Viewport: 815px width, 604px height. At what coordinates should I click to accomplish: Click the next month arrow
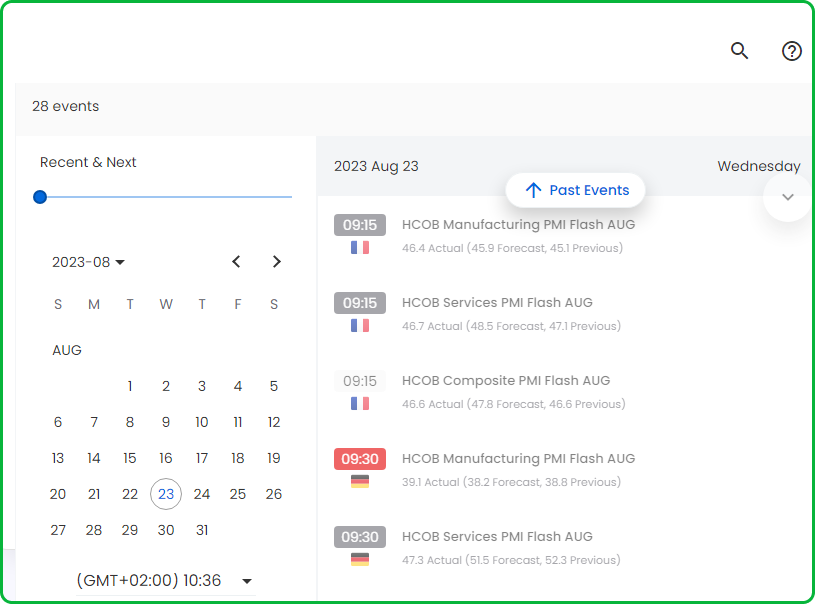point(277,261)
